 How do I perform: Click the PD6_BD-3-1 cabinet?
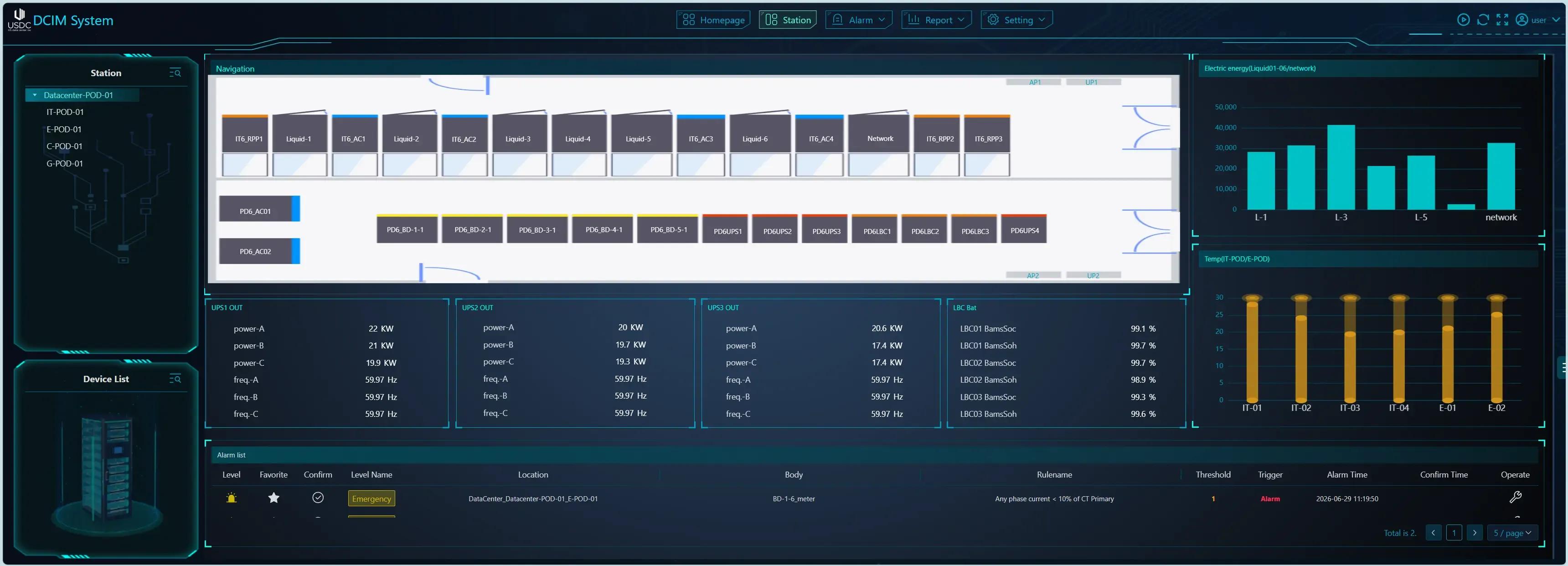(x=537, y=229)
